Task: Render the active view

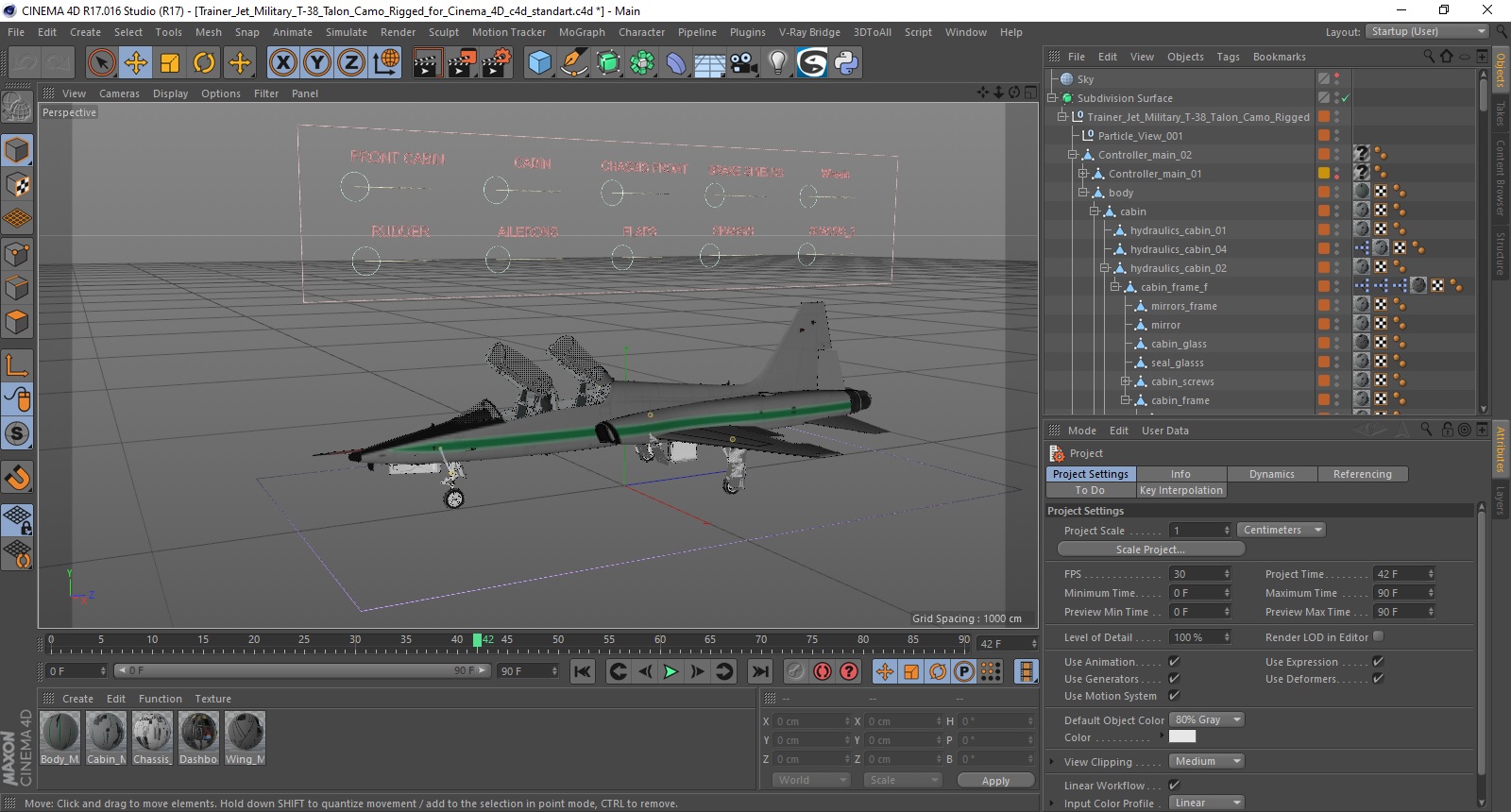Action: pyautogui.click(x=427, y=63)
